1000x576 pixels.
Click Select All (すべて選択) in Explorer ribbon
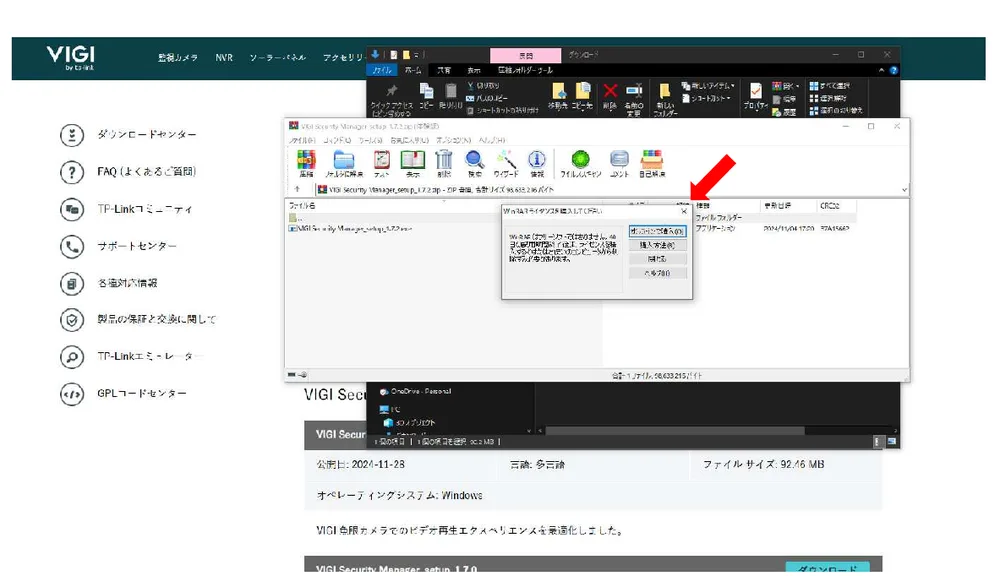tap(830, 85)
